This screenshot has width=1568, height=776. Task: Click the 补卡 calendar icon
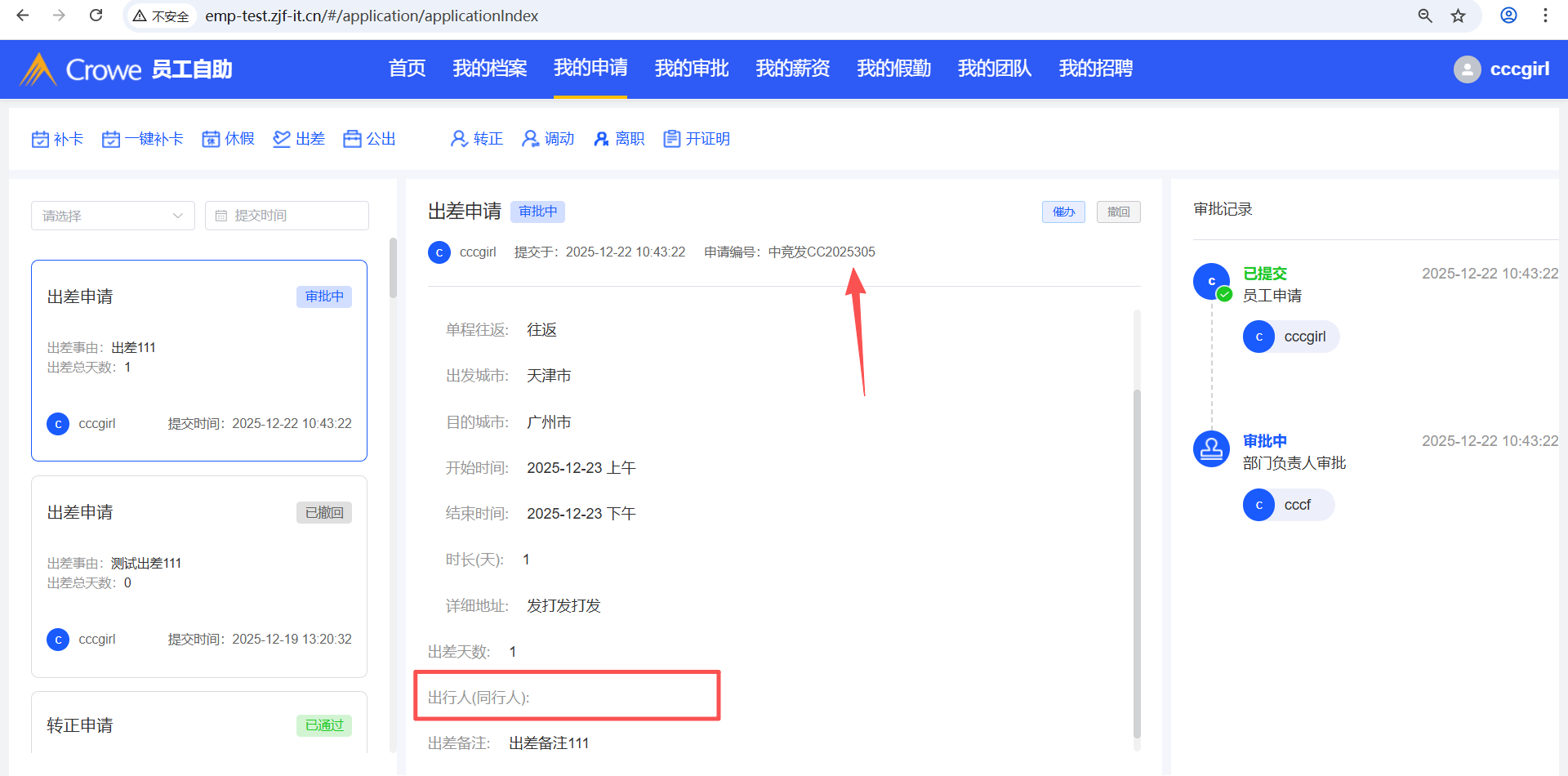point(40,140)
